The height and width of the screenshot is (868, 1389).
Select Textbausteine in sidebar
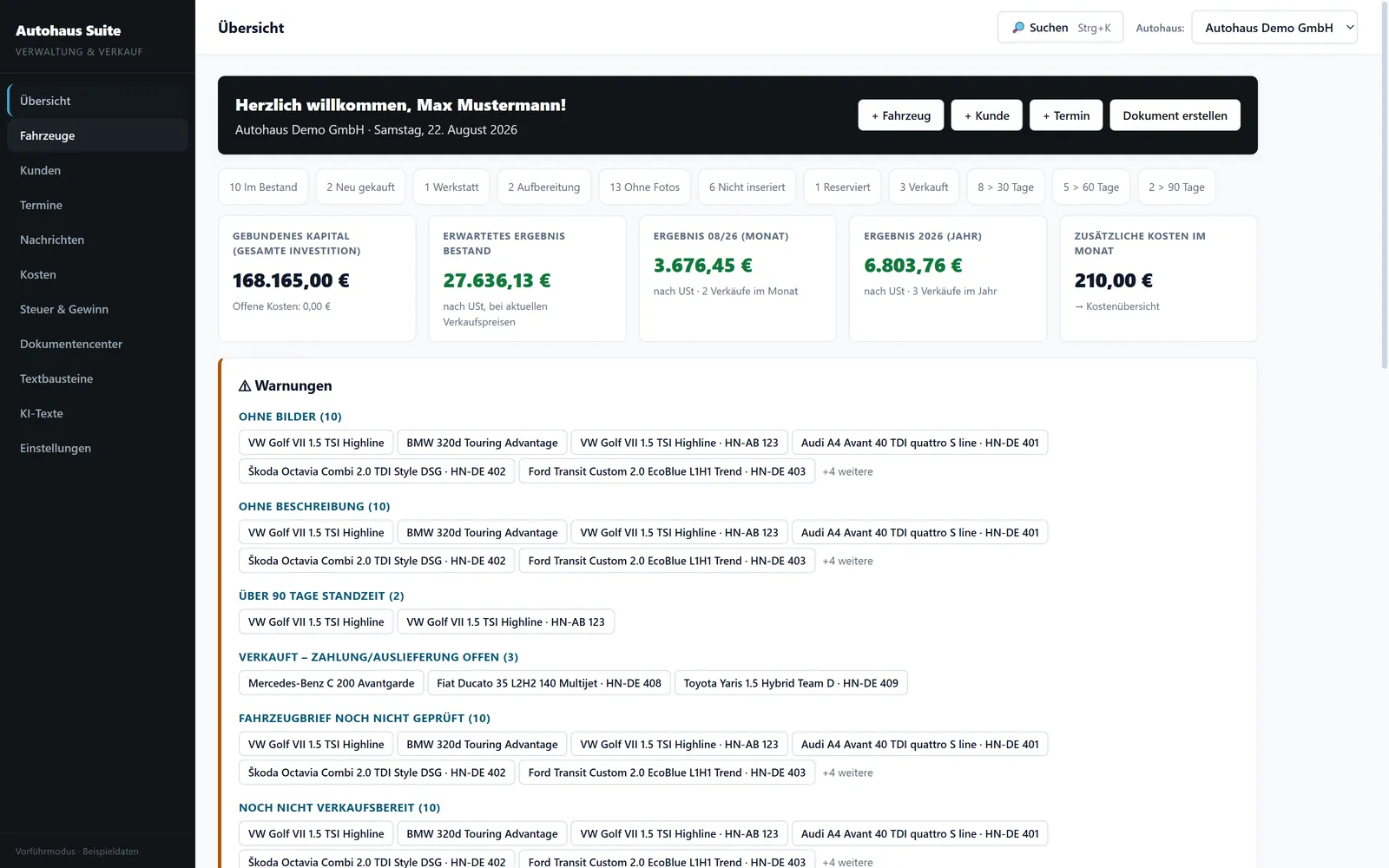coord(97,378)
